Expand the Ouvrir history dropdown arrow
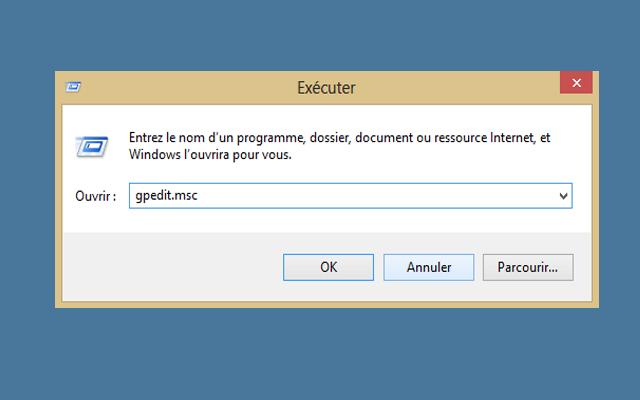The width and height of the screenshot is (640, 400). click(x=563, y=196)
